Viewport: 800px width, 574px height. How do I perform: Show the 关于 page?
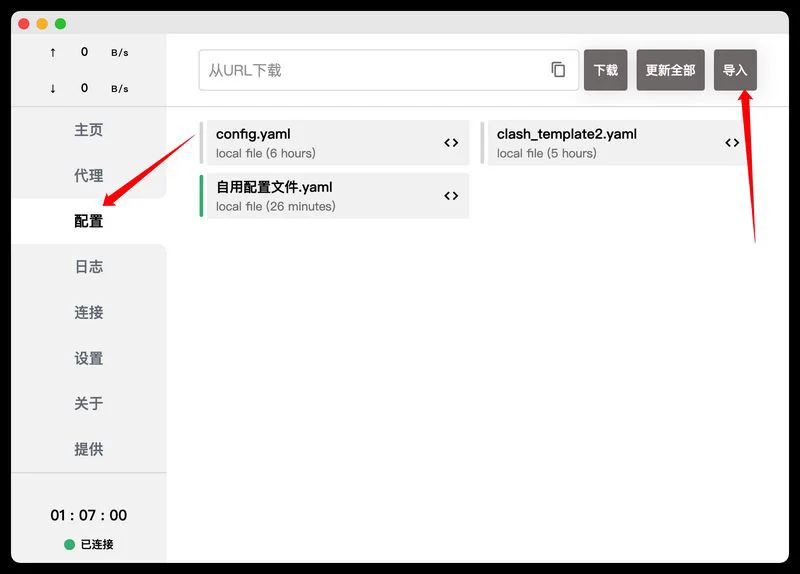coord(89,404)
